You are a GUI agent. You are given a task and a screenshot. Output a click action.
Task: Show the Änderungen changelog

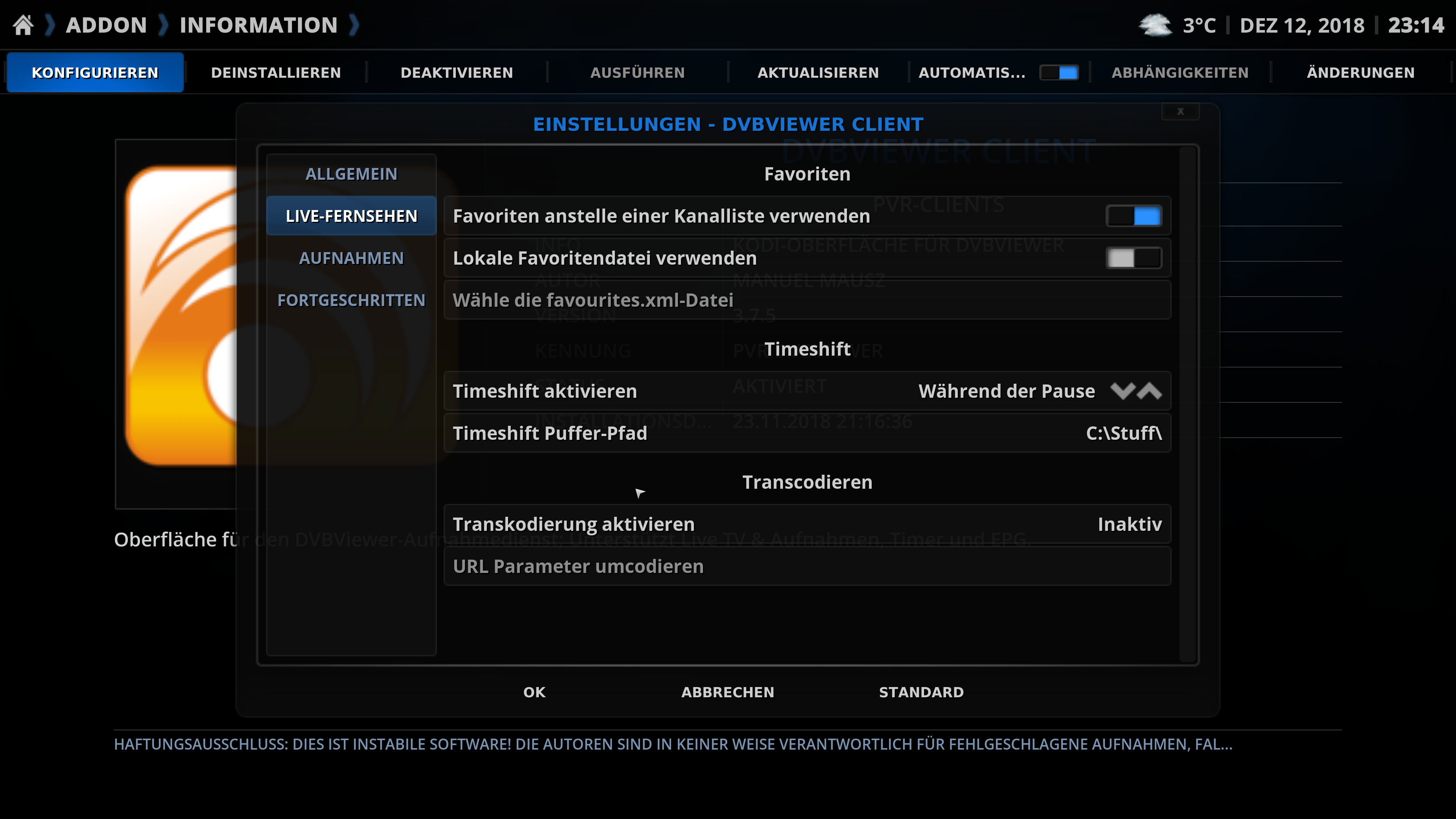pos(1360,72)
